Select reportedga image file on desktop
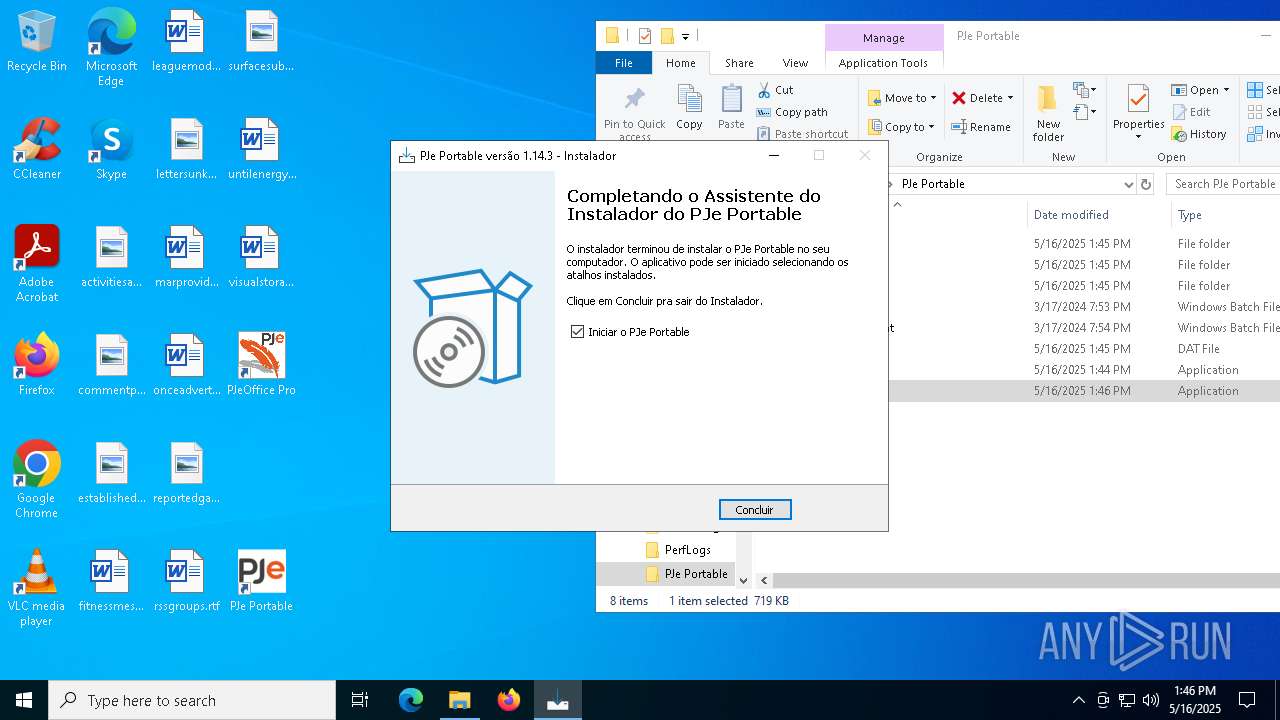The height and width of the screenshot is (720, 1280). point(186,473)
